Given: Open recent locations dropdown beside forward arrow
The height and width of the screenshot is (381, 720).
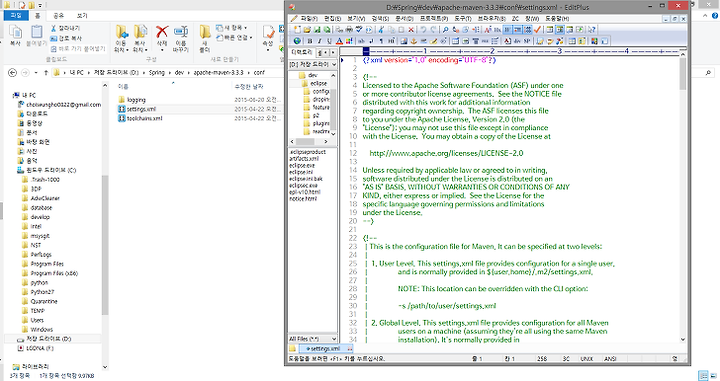Looking at the screenshot, I should pos(35,73).
